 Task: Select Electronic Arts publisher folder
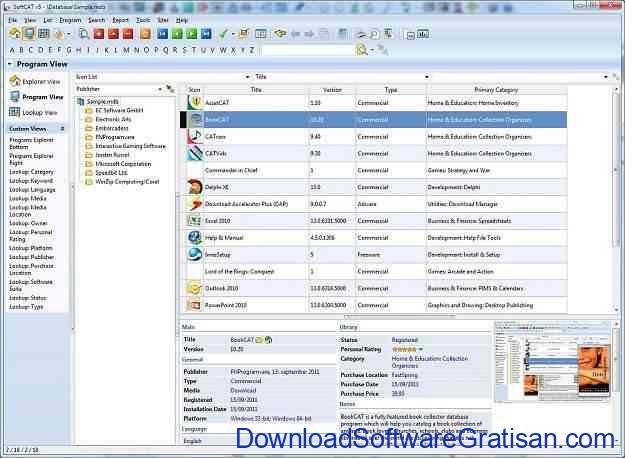tap(108, 119)
